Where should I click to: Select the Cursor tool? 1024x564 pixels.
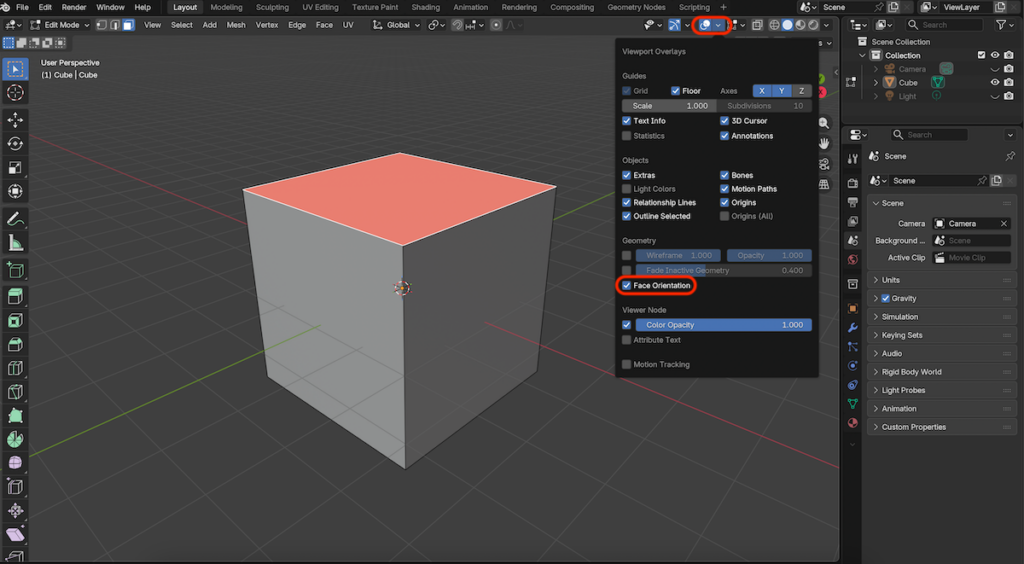point(15,93)
